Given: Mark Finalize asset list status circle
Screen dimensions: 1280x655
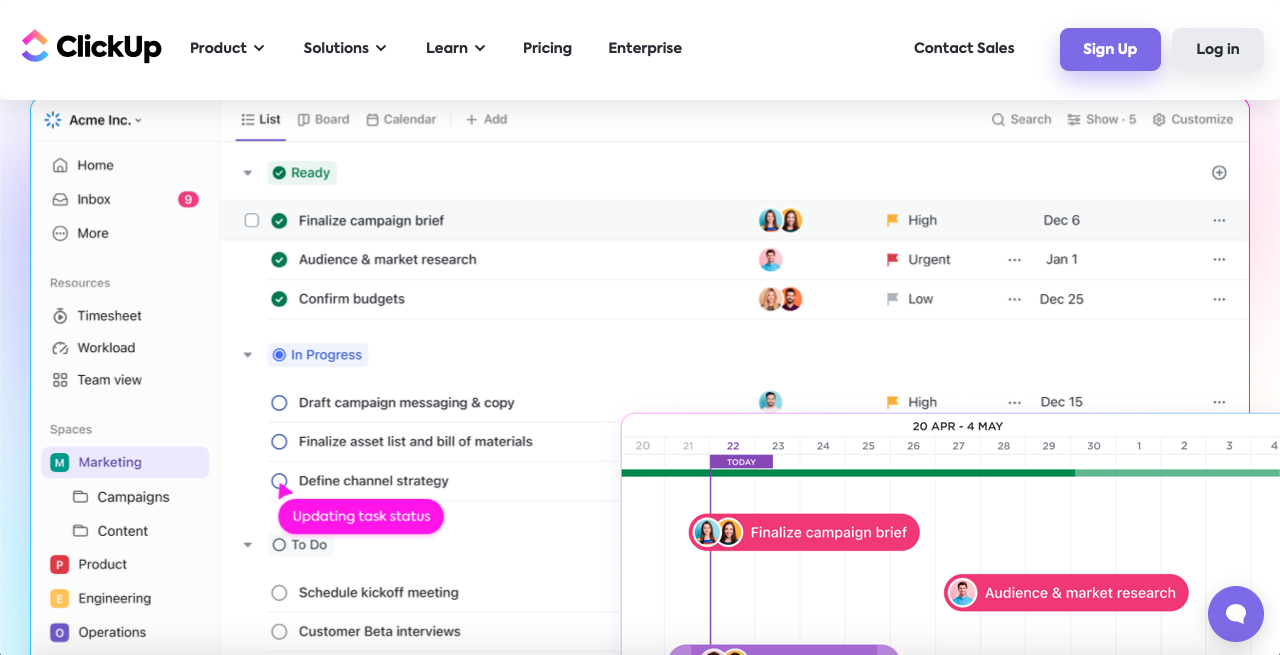Looking at the screenshot, I should 280,441.
